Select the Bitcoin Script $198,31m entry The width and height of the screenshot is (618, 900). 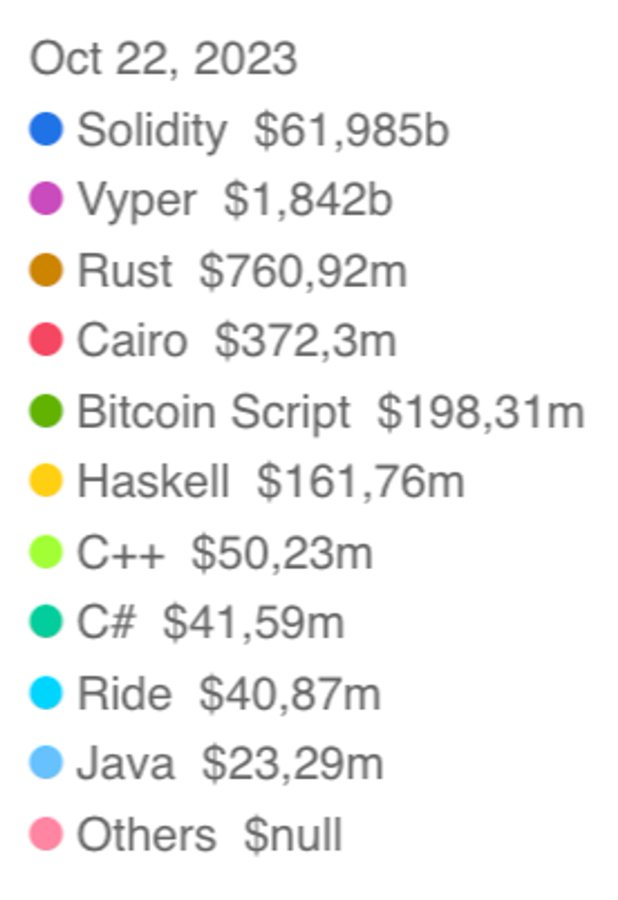click(330, 411)
